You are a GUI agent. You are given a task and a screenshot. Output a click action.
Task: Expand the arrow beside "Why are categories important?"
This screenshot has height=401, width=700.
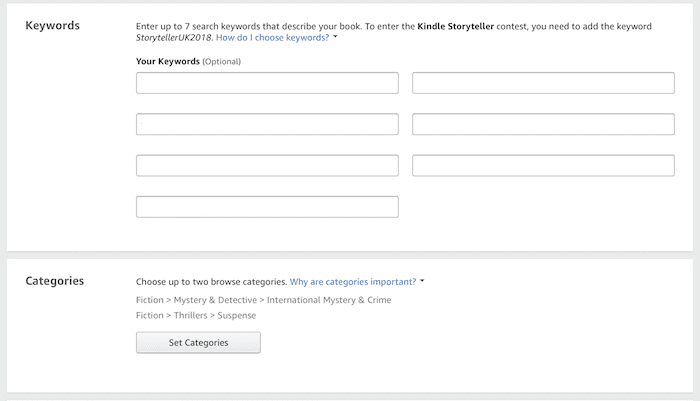coord(422,282)
